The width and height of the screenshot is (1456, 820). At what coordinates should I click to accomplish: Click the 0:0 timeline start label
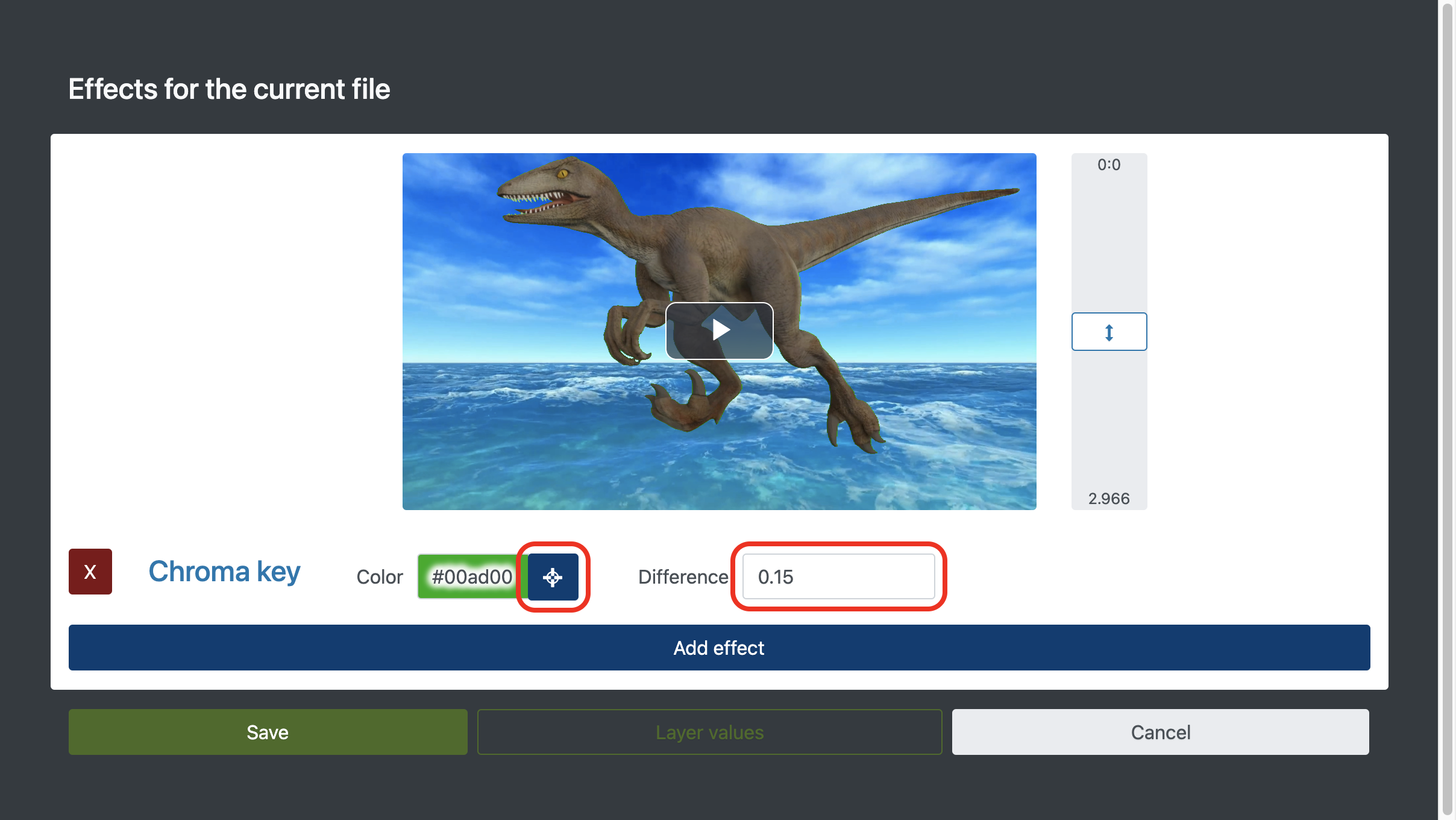point(1109,165)
